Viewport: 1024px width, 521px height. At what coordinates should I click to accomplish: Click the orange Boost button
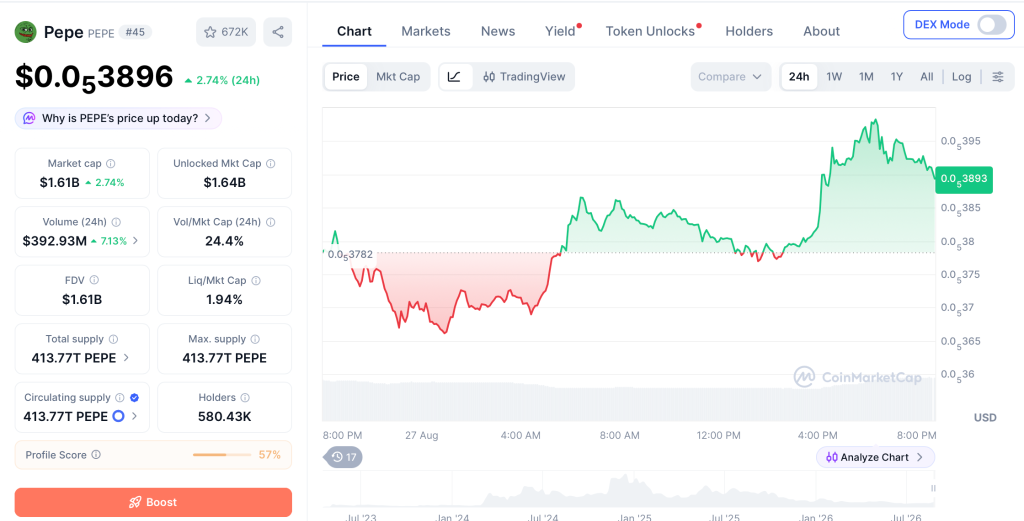tap(153, 502)
